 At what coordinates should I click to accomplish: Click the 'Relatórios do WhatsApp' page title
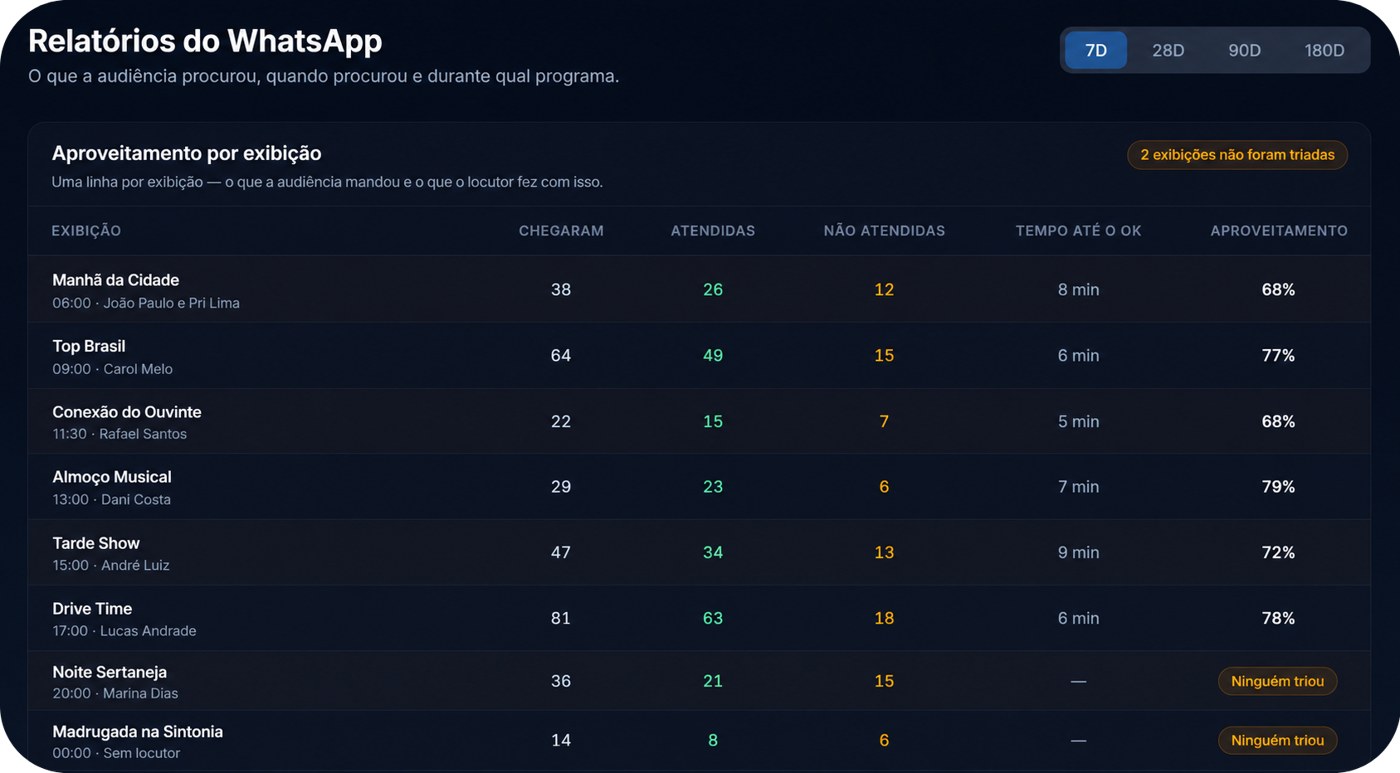205,41
